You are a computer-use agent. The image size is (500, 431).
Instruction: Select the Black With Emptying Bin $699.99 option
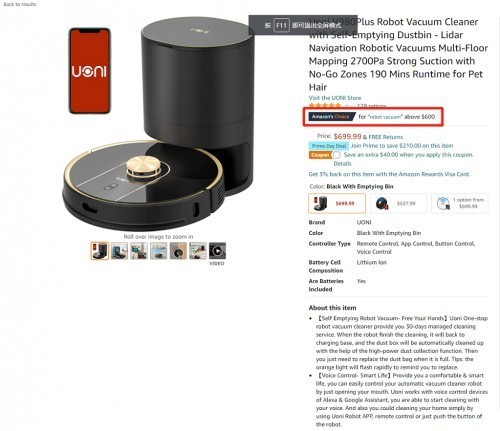point(337,203)
